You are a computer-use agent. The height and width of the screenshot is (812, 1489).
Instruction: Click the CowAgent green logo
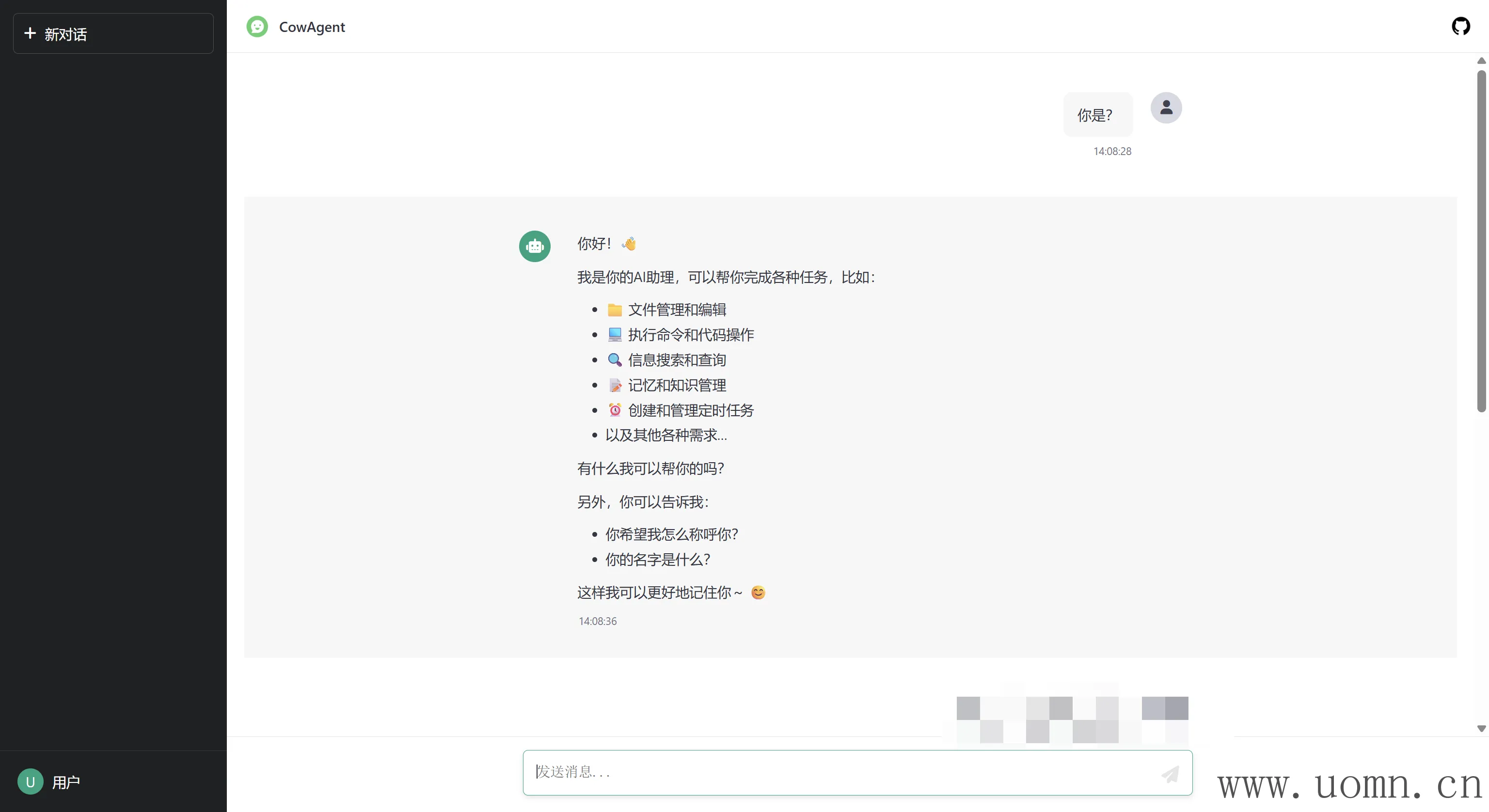point(257,27)
